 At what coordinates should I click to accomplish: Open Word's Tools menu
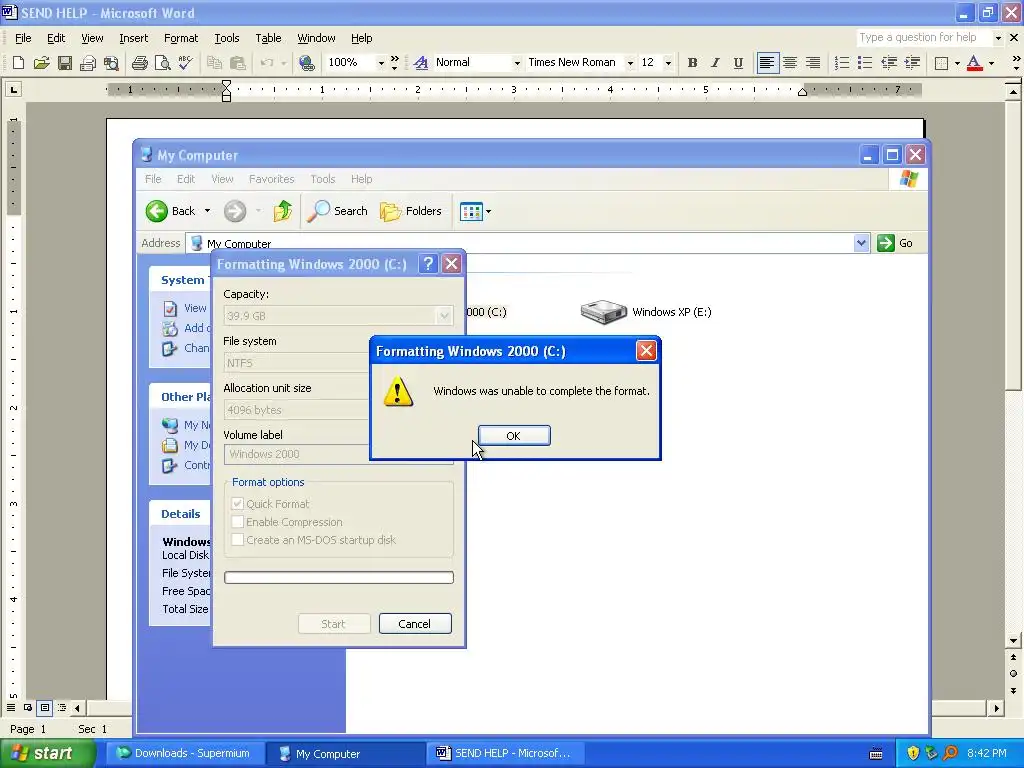pyautogui.click(x=227, y=38)
